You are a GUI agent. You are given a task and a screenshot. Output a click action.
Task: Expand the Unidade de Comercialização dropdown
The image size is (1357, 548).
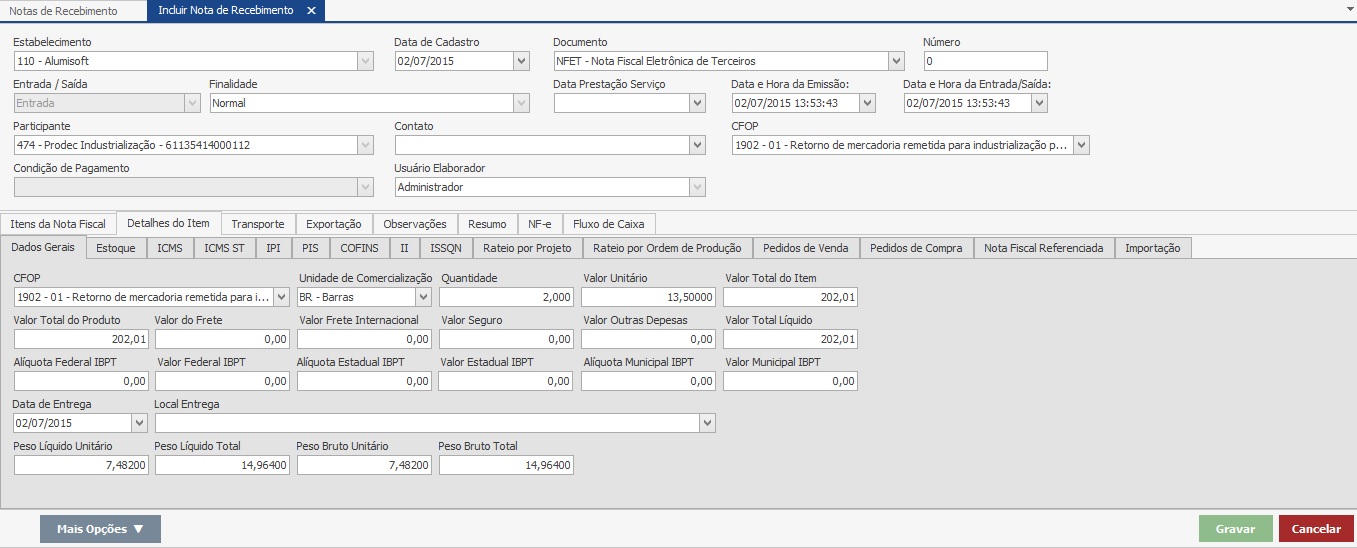[423, 297]
